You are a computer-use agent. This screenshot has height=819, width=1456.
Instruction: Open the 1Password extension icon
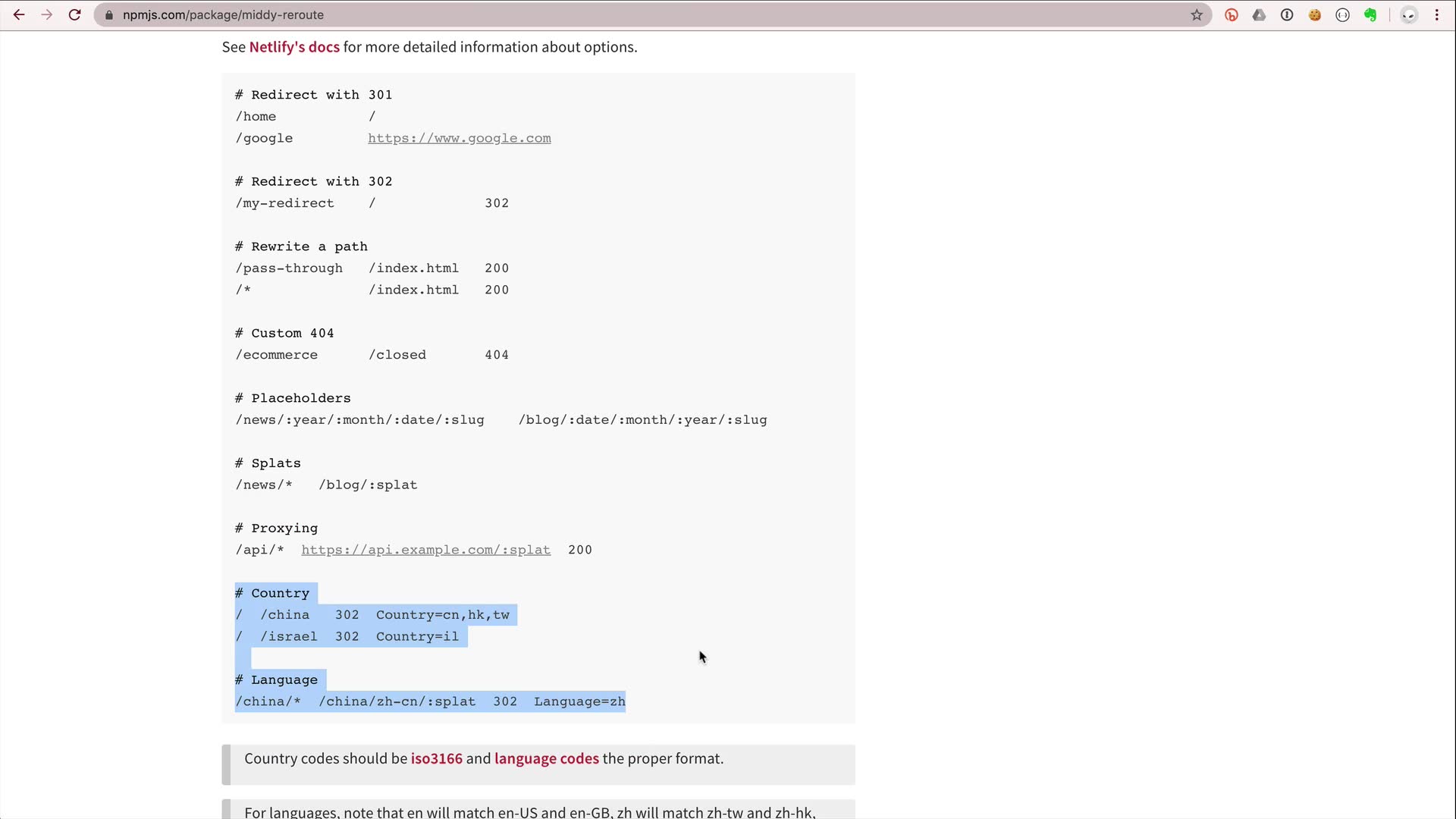(x=1287, y=14)
